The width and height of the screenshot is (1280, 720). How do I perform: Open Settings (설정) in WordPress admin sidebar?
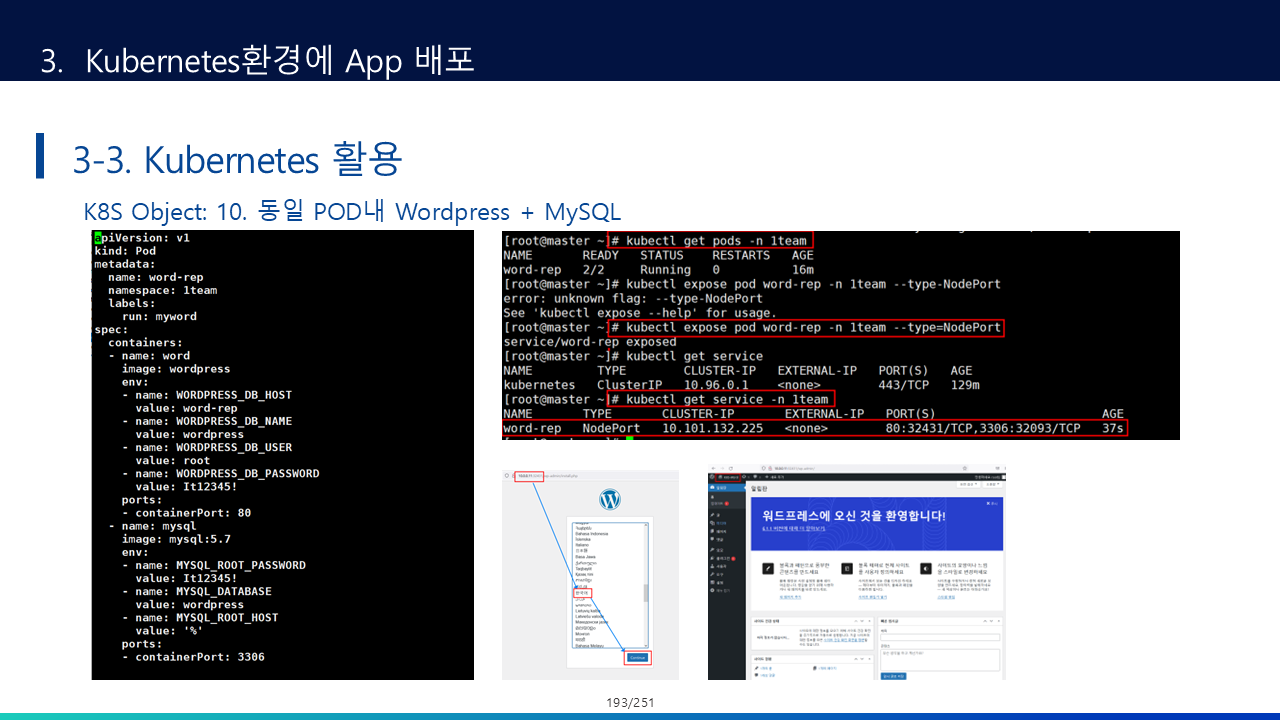click(x=719, y=582)
